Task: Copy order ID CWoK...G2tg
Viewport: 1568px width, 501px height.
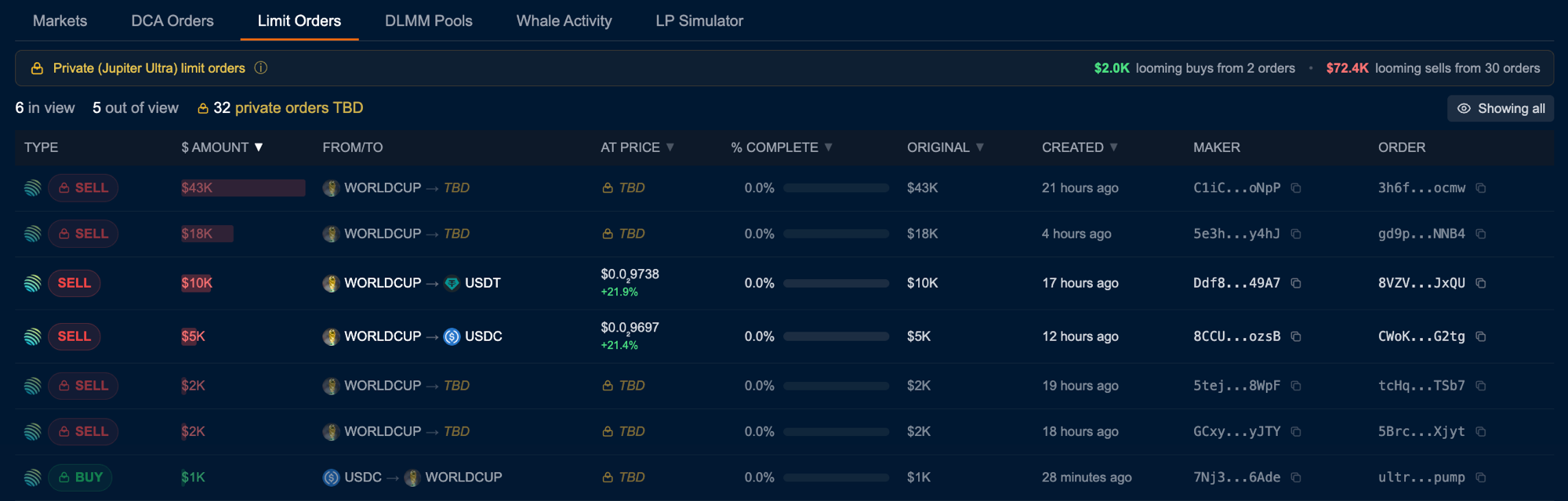Action: point(1481,336)
